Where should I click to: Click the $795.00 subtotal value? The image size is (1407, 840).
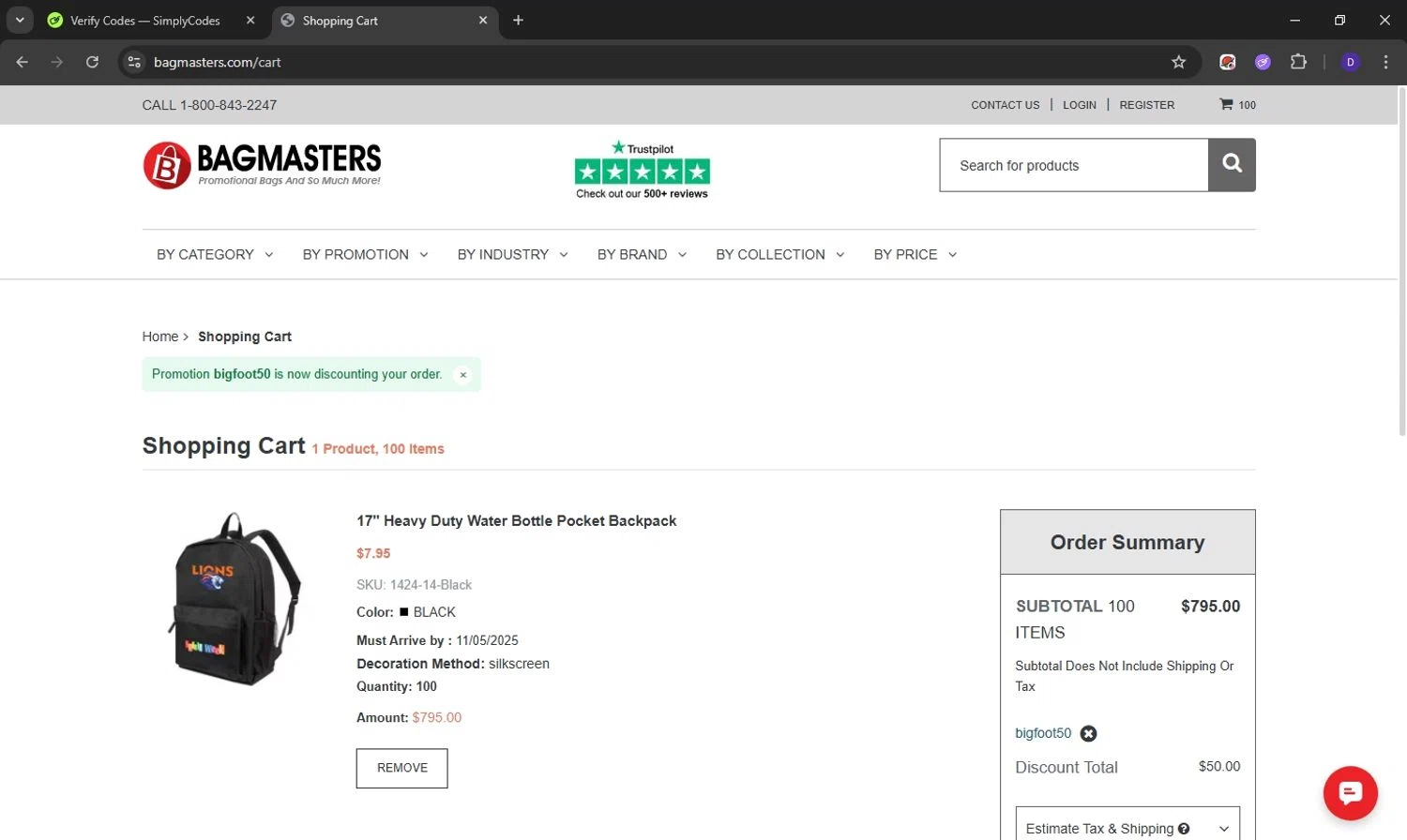click(x=1210, y=607)
